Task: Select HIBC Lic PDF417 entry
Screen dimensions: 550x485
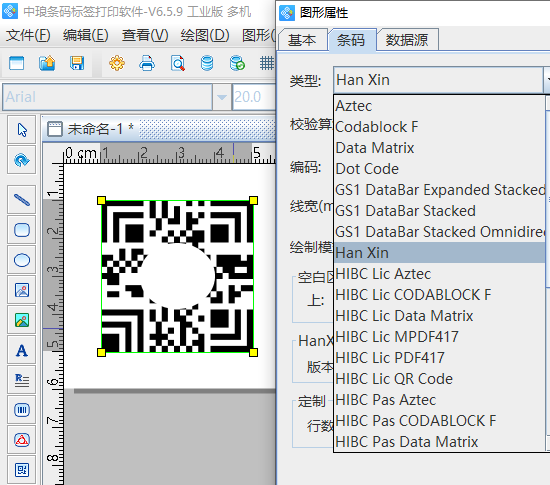Action: point(439,358)
